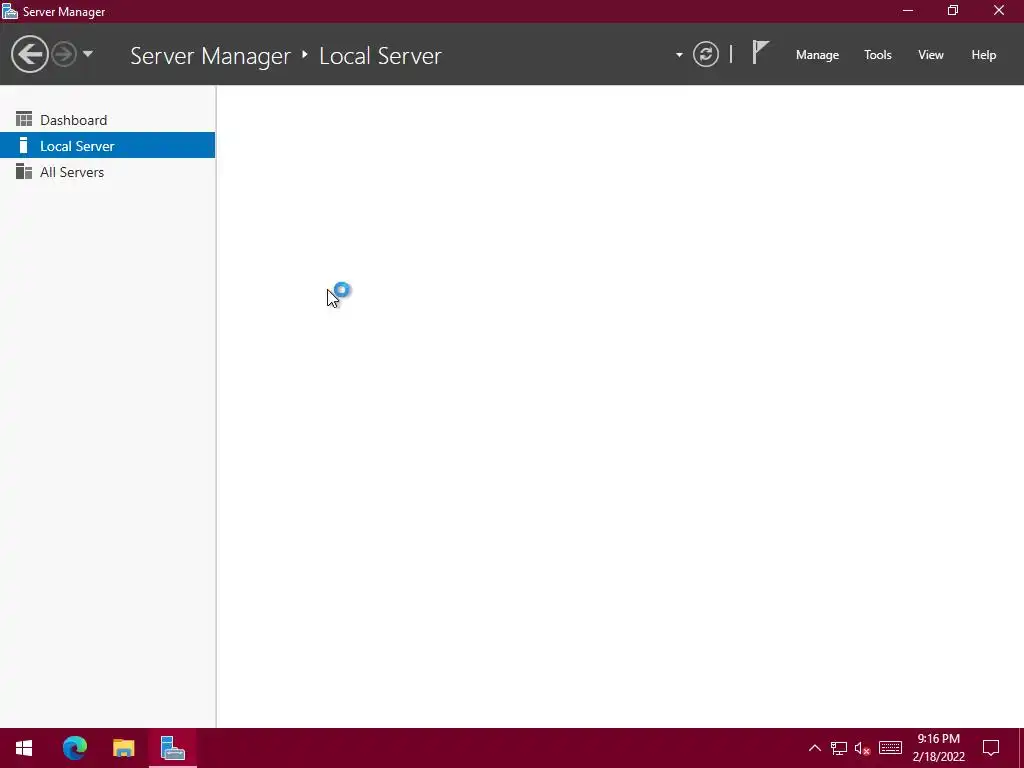Open the Windows Start menu
This screenshot has width=1024, height=768.
click(x=24, y=748)
